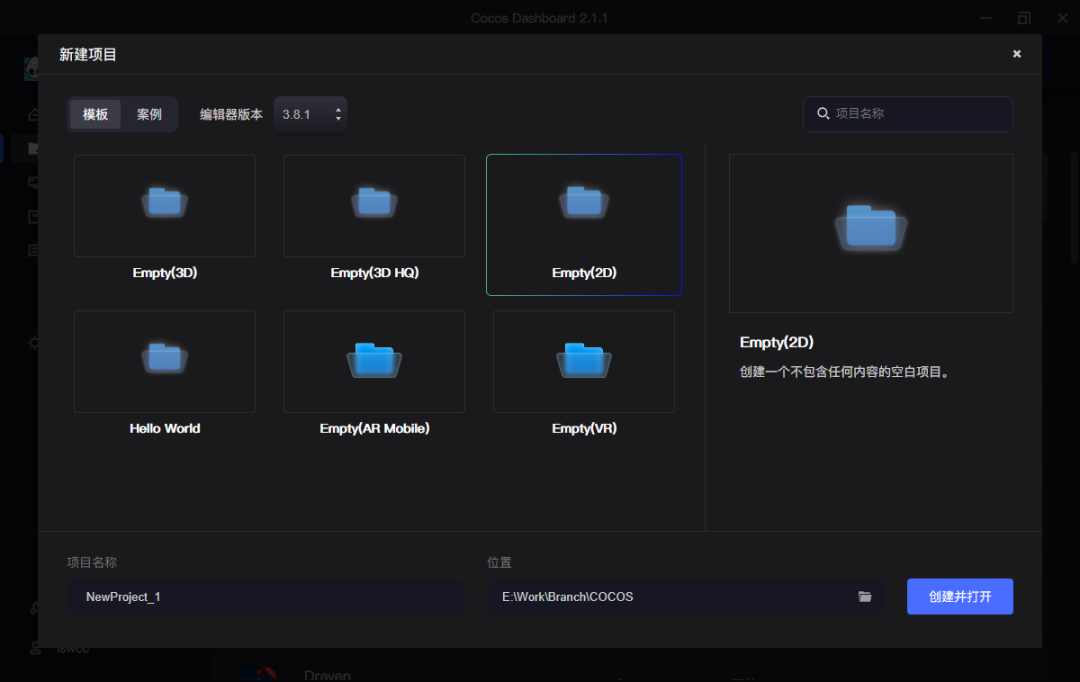Click the large Empty(2D) preview image
This screenshot has width=1080, height=682.
[871, 234]
